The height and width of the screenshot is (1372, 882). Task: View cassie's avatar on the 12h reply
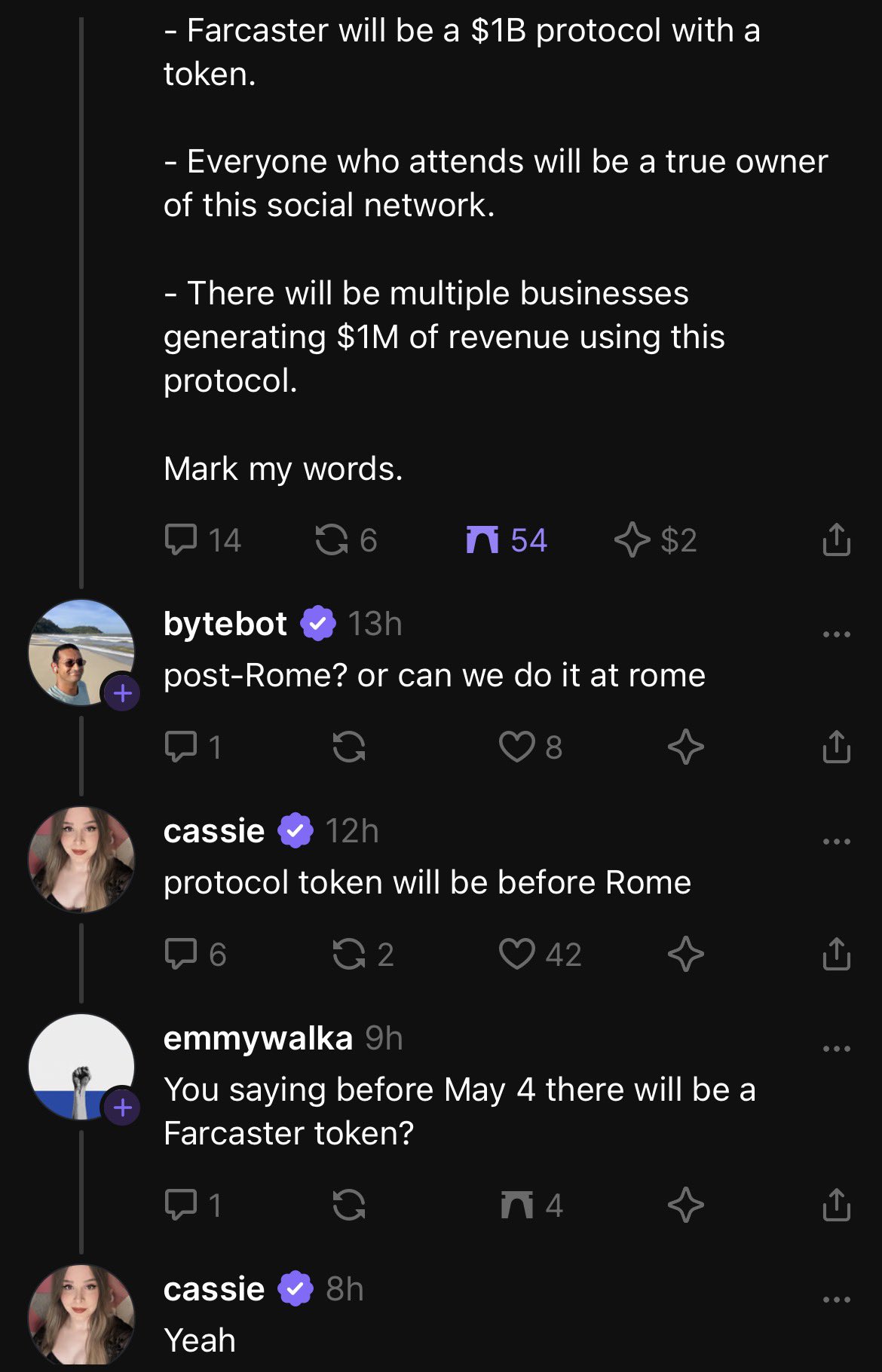pyautogui.click(x=81, y=860)
